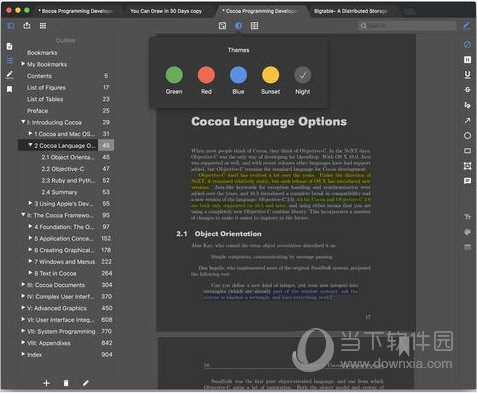
Task: Click the blue circle tool at right toolbar top
Action: (x=467, y=44)
